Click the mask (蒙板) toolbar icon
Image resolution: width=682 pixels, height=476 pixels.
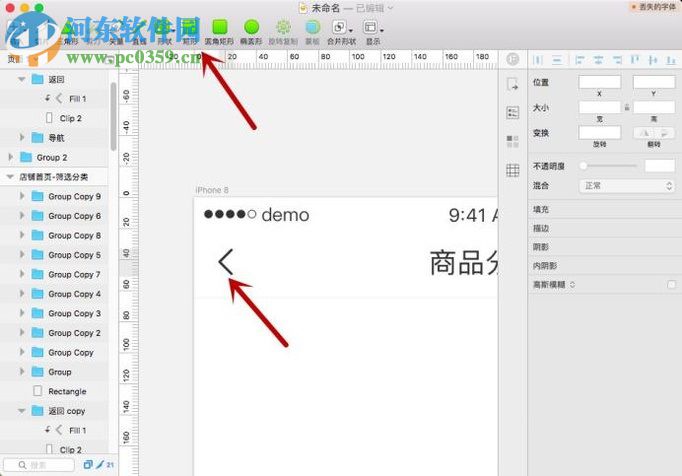click(312, 27)
